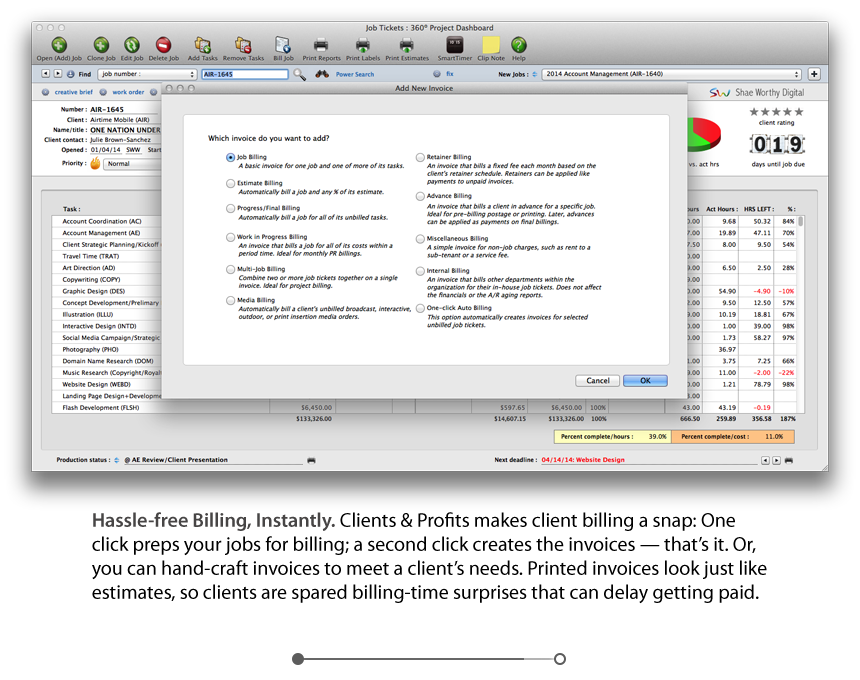The image size is (860, 680).
Task: Launch the SmartTimer tool
Action: tap(454, 45)
